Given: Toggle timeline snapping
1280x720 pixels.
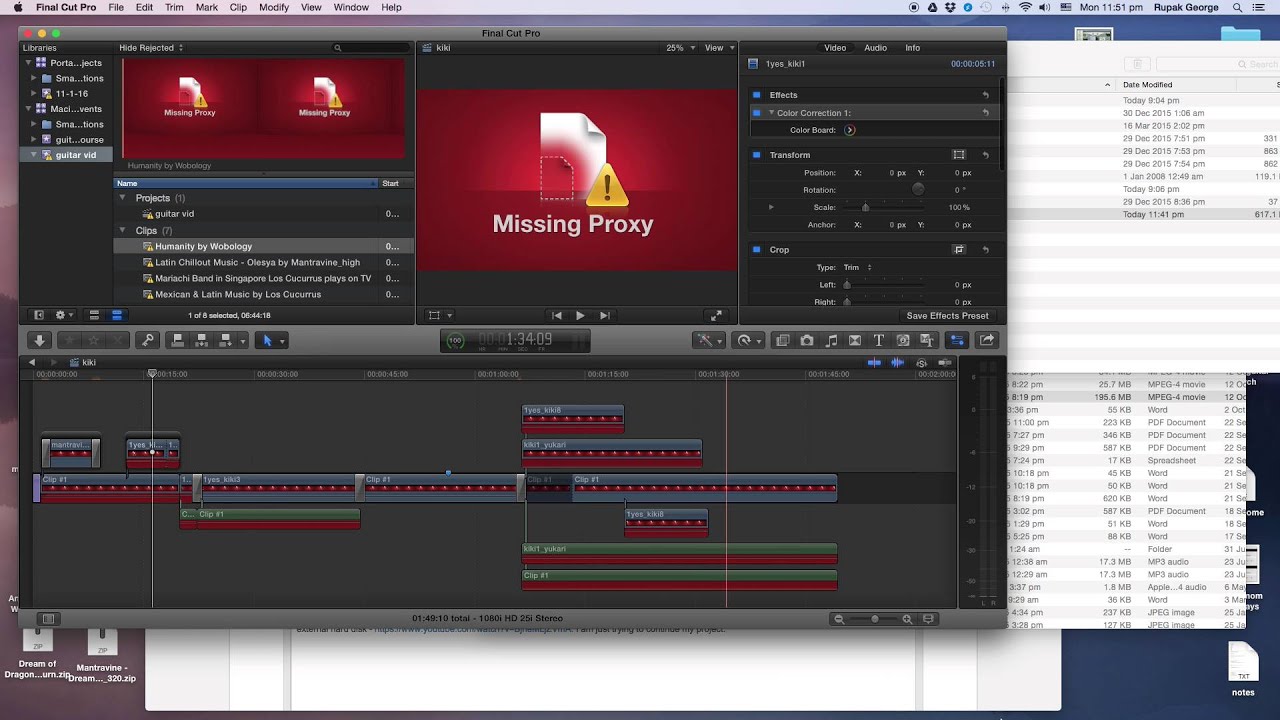Looking at the screenshot, I should click(944, 362).
